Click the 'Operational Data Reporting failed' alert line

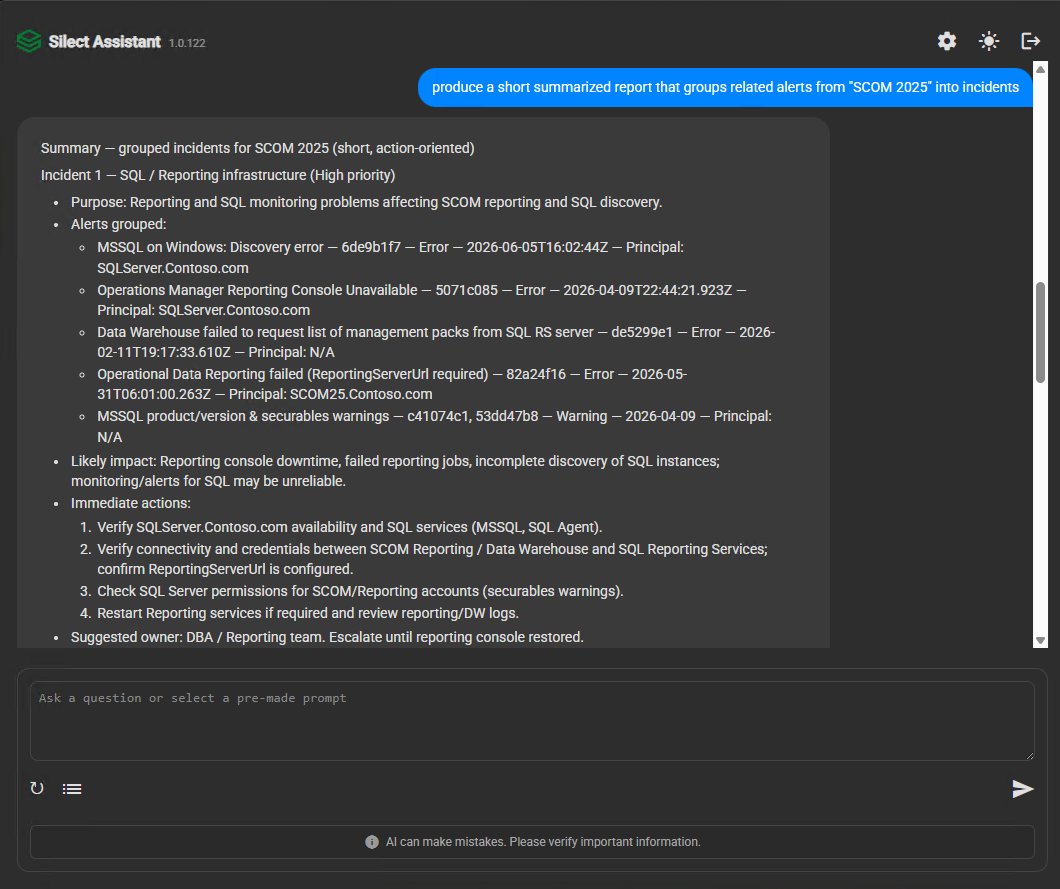(x=392, y=384)
